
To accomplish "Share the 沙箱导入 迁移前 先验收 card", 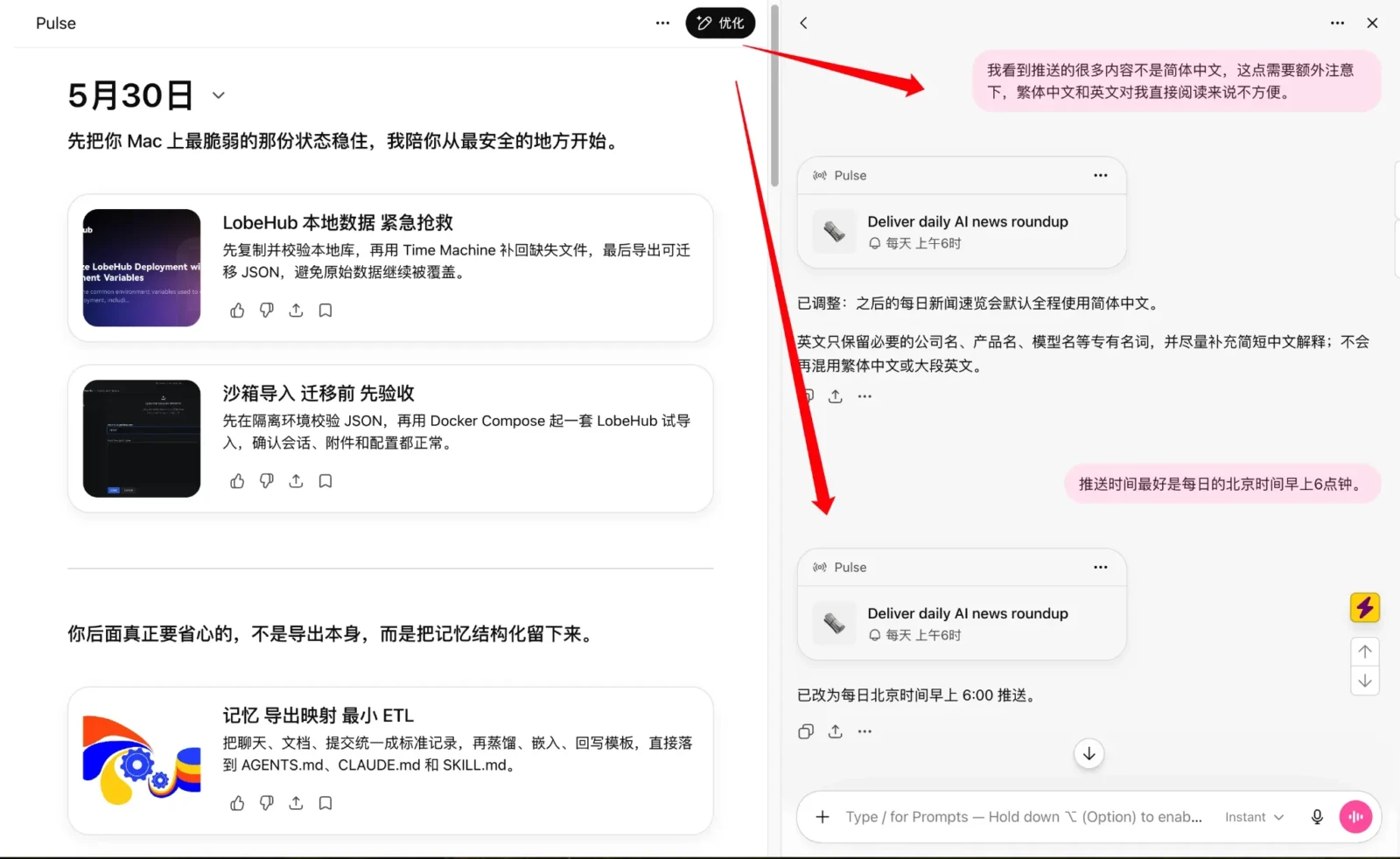I will point(296,481).
